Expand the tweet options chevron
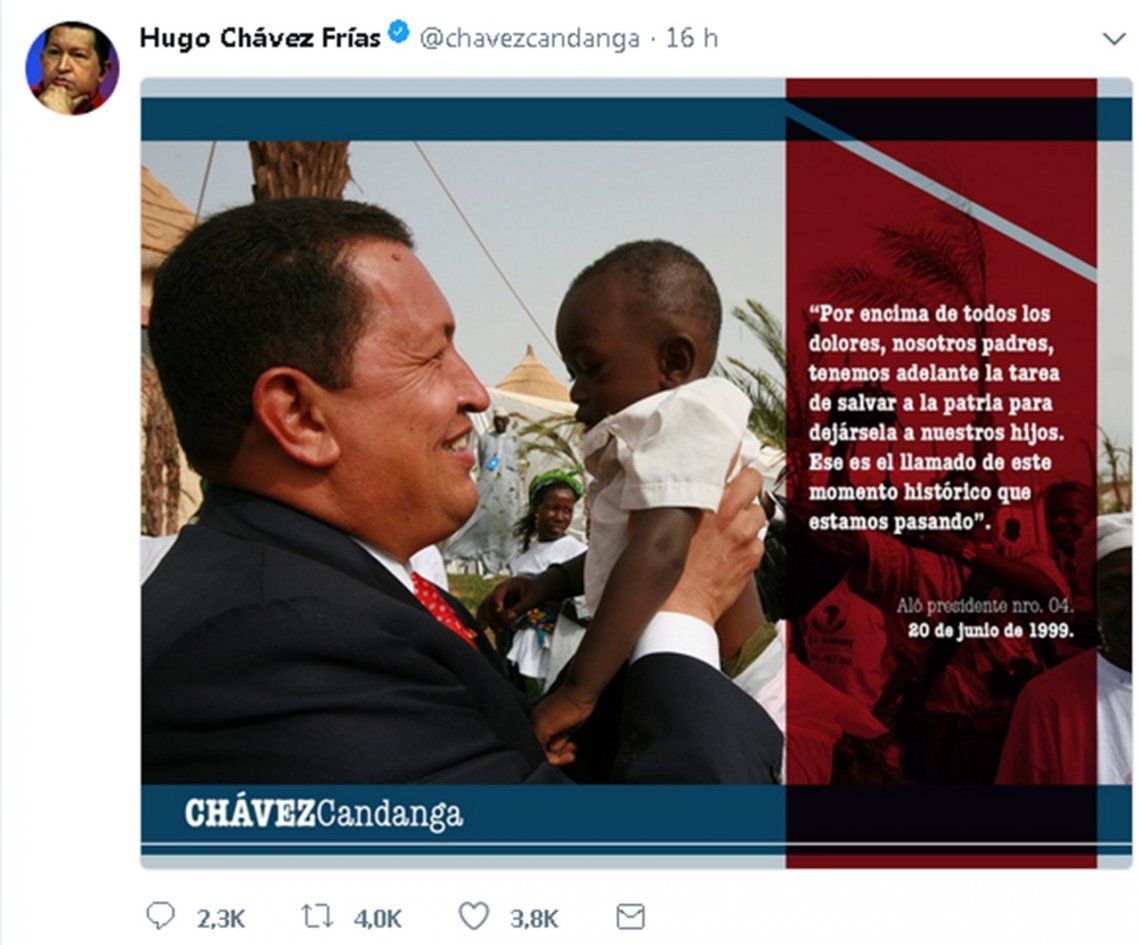Viewport: 1140px width, 945px height. point(1114,39)
